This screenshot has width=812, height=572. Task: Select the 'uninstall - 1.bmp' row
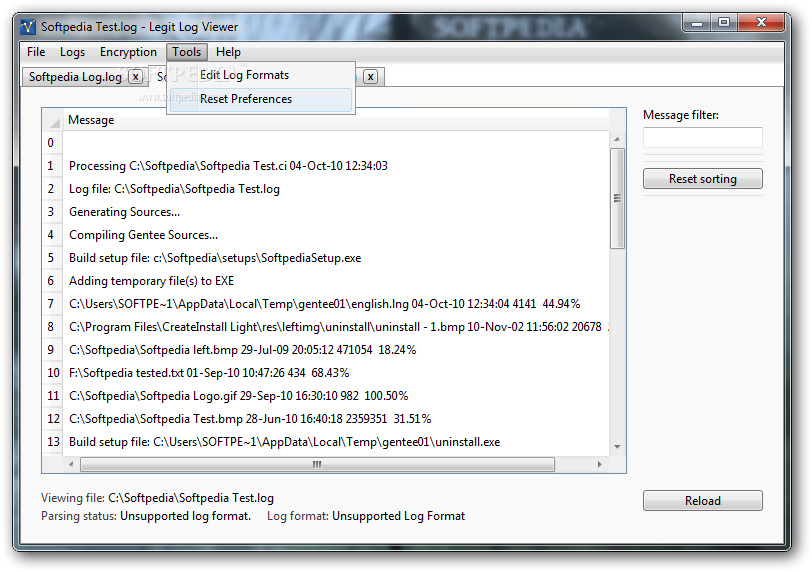coord(336,327)
